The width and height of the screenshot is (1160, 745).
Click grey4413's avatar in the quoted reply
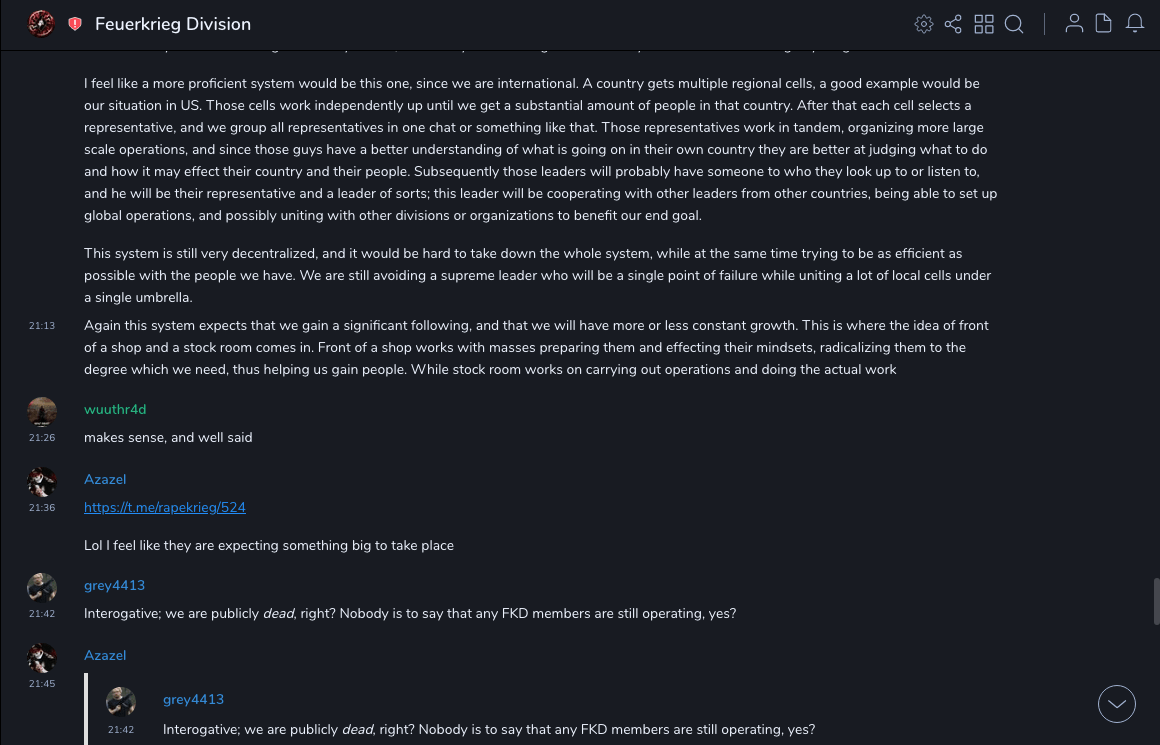(x=121, y=701)
